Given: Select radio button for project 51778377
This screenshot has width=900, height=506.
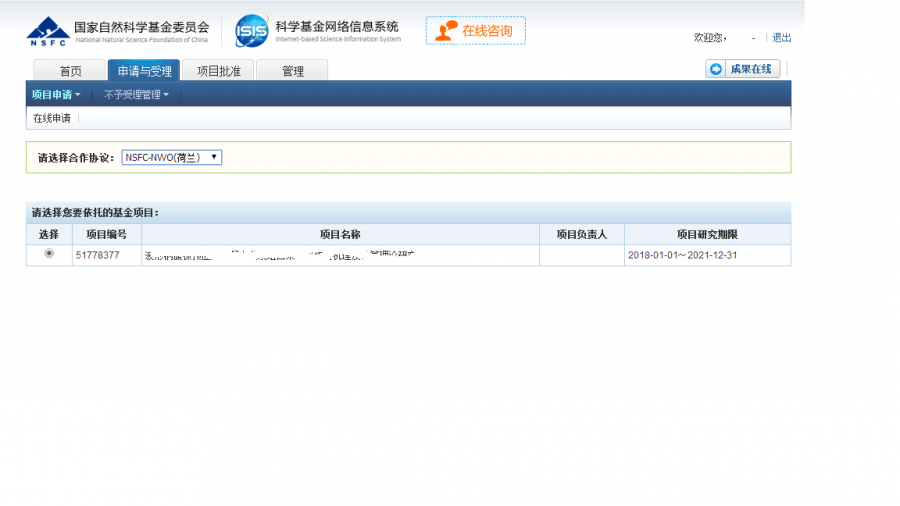Looking at the screenshot, I should tap(49, 253).
